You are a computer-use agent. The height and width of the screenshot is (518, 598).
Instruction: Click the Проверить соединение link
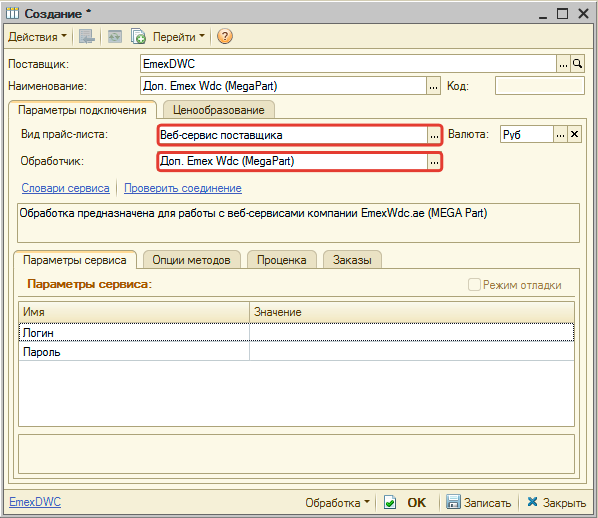coord(183,188)
